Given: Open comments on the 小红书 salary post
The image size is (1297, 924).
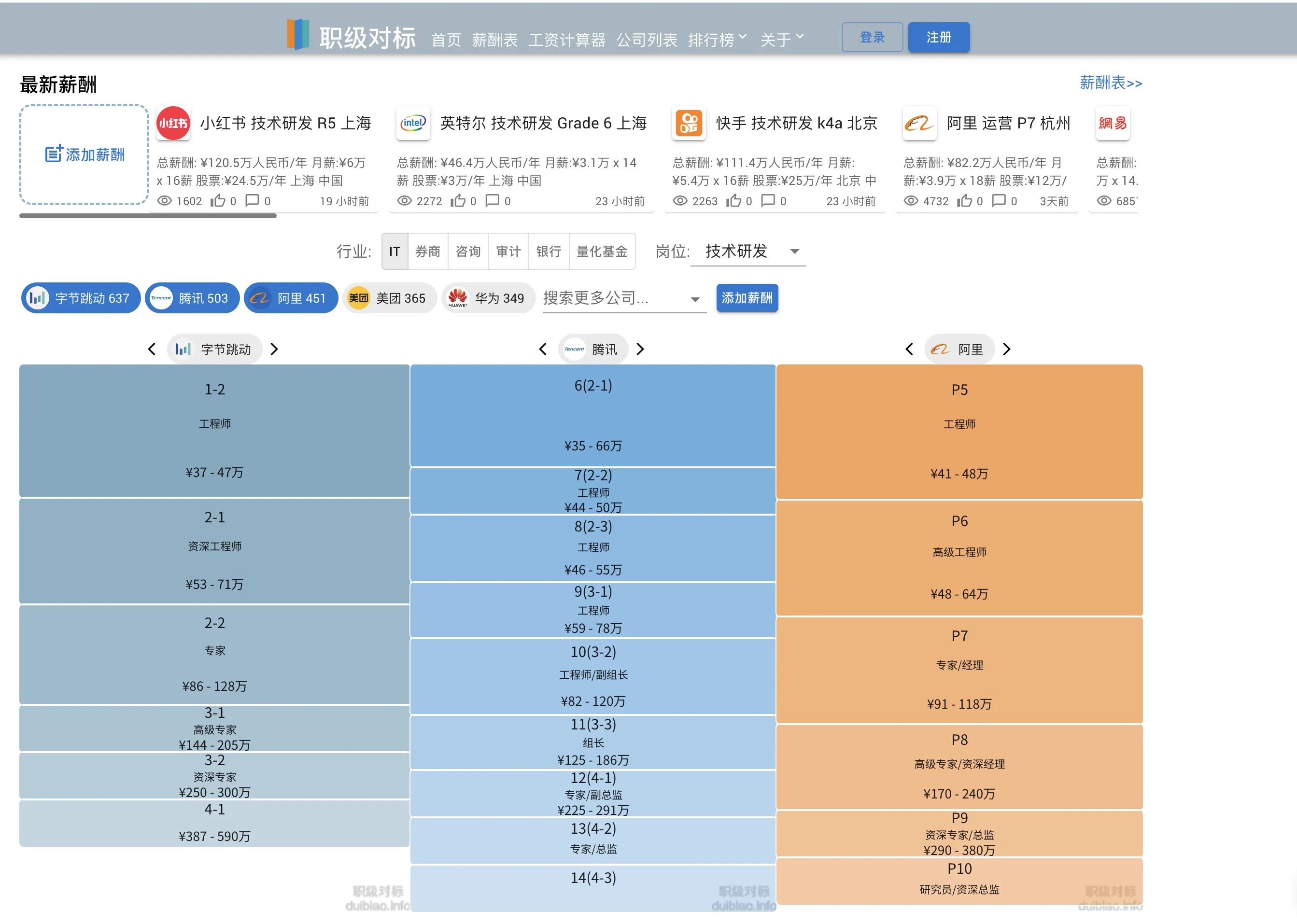Looking at the screenshot, I should (x=252, y=201).
